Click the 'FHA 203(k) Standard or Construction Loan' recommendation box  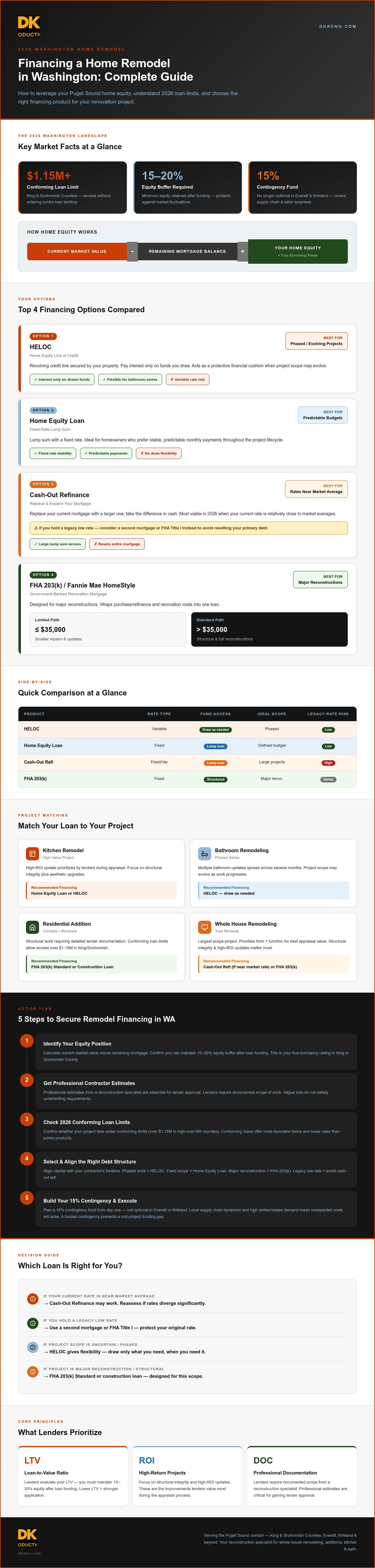point(102,964)
